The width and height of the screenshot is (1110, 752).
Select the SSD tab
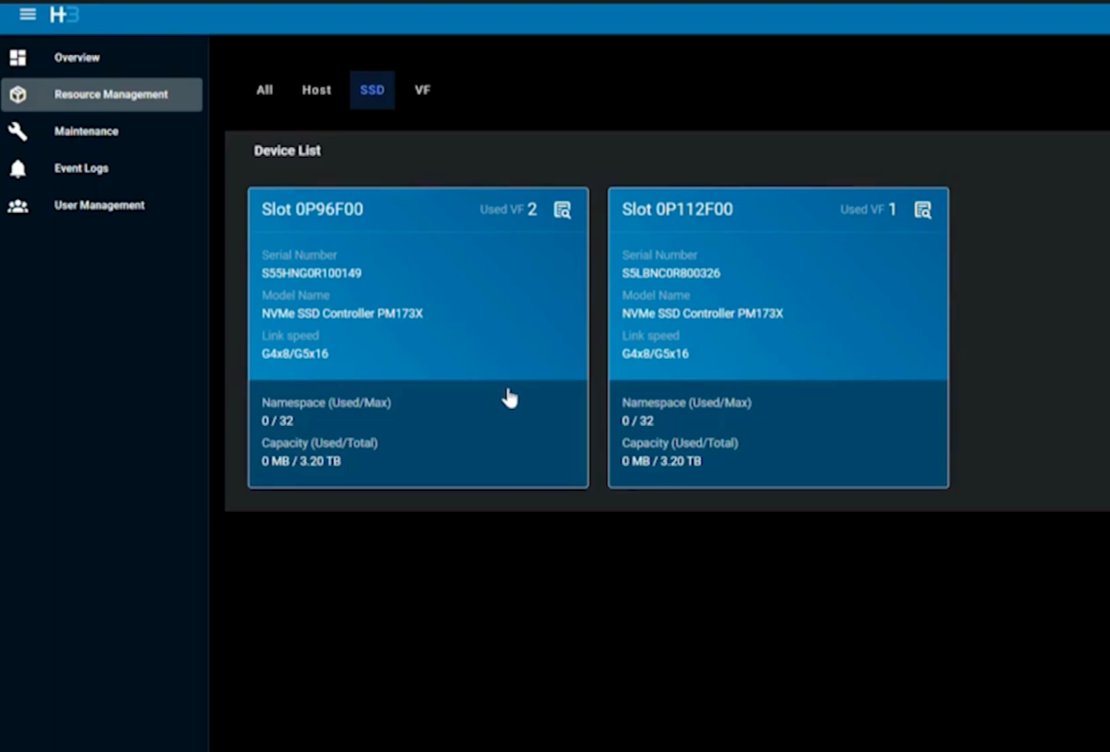(x=372, y=90)
